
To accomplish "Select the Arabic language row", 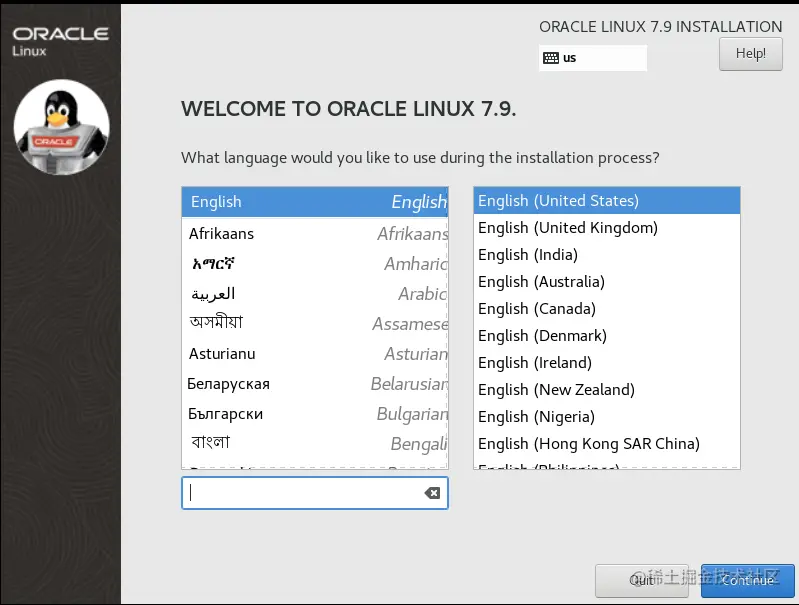I will click(x=315, y=294).
